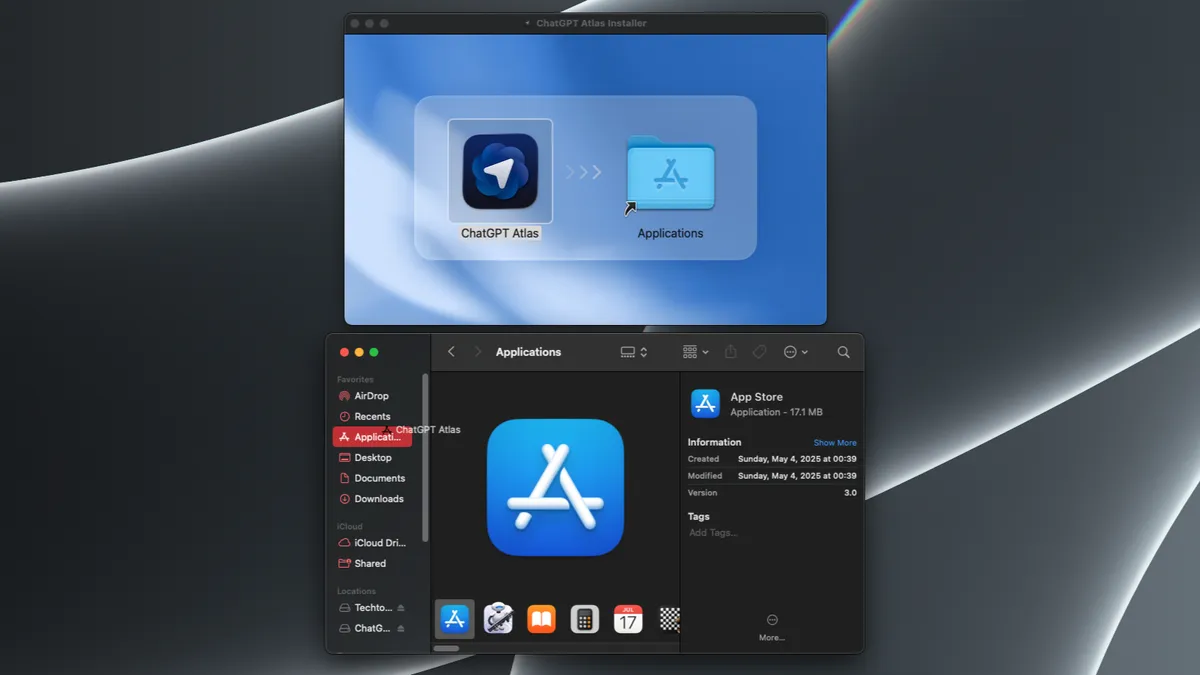This screenshot has height=675, width=1200.
Task: Open the group-by dropdown in the toolbar
Action: click(692, 351)
